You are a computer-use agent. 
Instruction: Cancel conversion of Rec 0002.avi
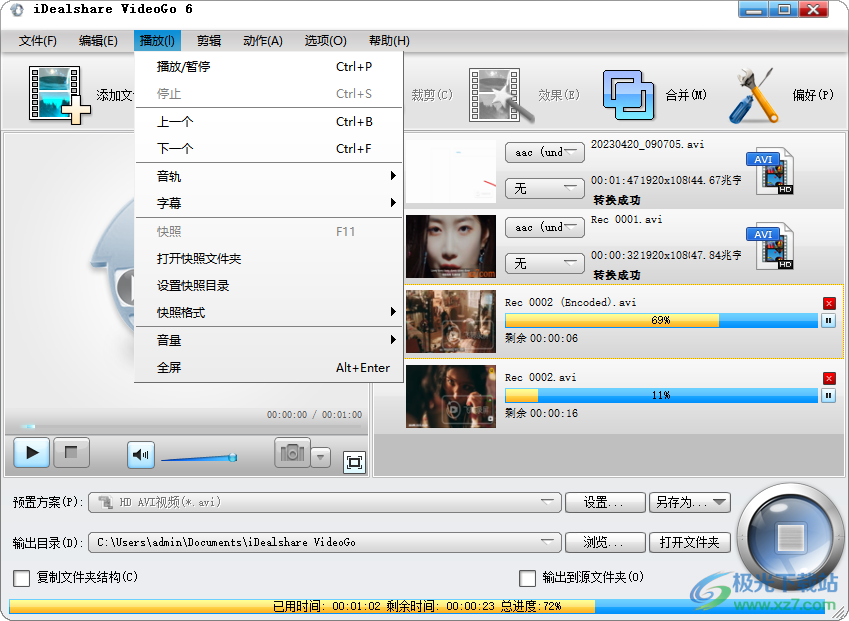click(828, 378)
